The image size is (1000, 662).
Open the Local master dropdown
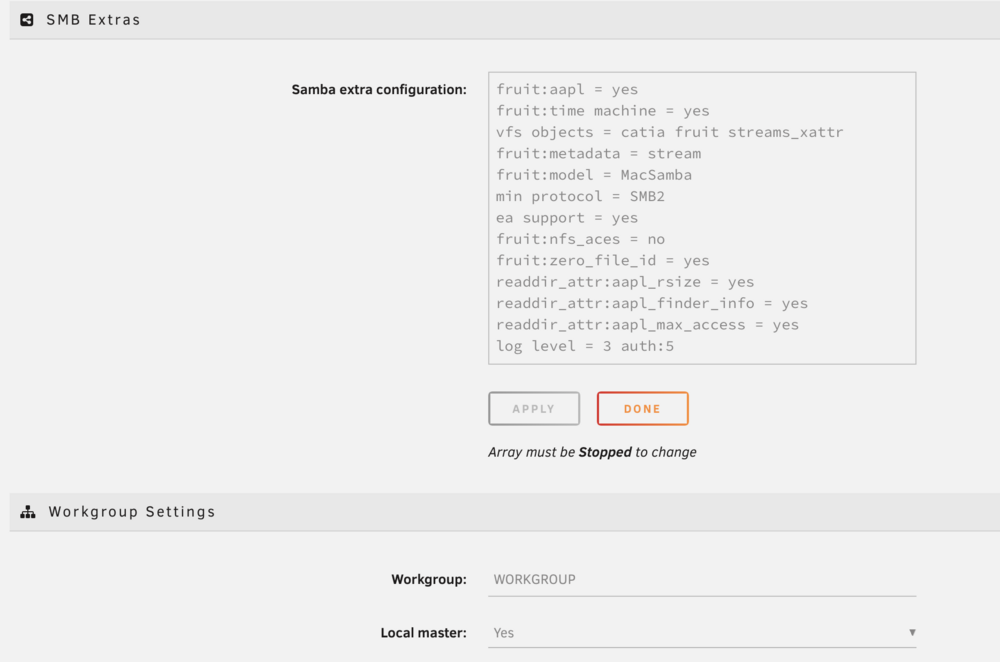point(702,633)
